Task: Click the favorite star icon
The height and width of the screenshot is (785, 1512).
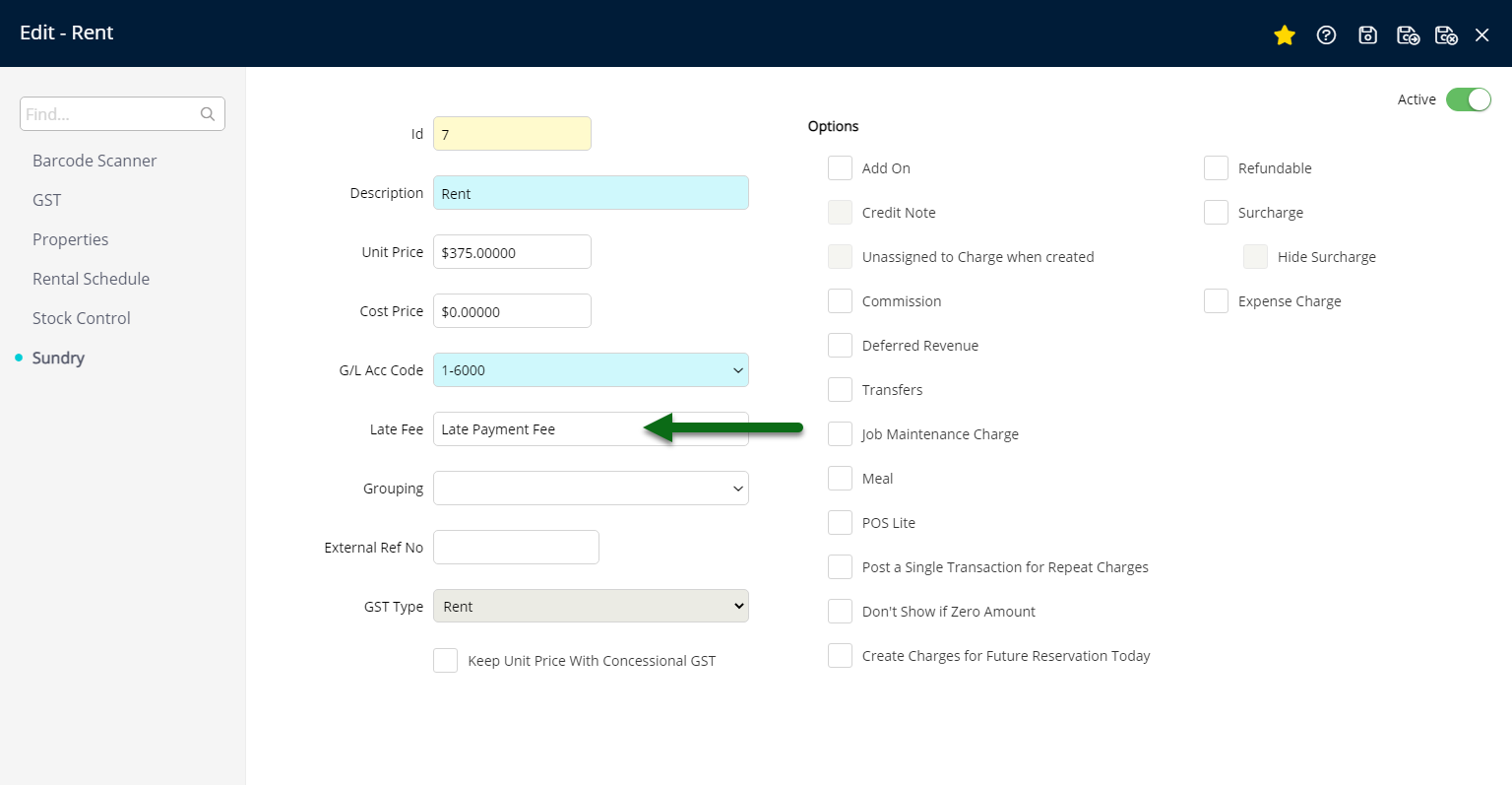Action: tap(1285, 34)
